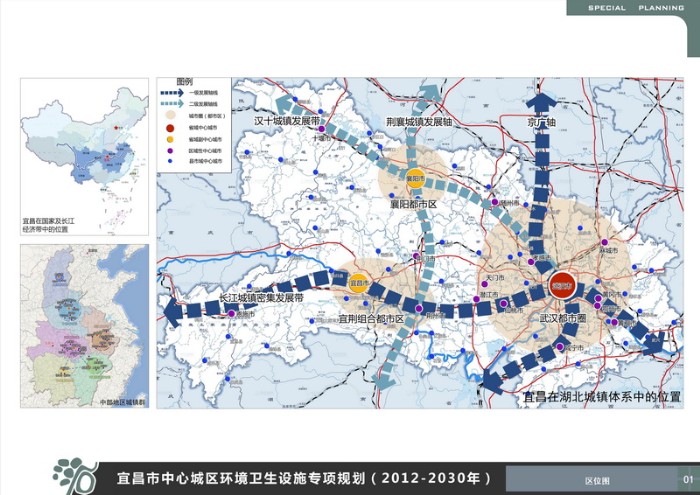Click the SPECIAL PLANNING header banner
This screenshot has width=700, height=495.
[x=634, y=8]
